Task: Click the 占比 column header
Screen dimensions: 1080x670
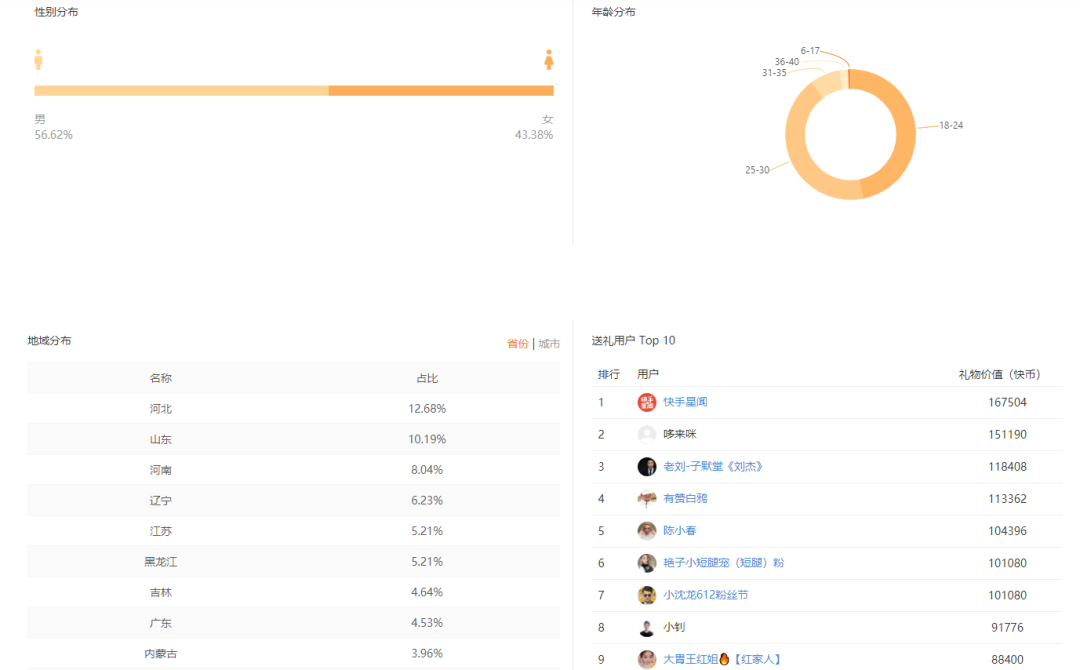Action: (x=427, y=378)
